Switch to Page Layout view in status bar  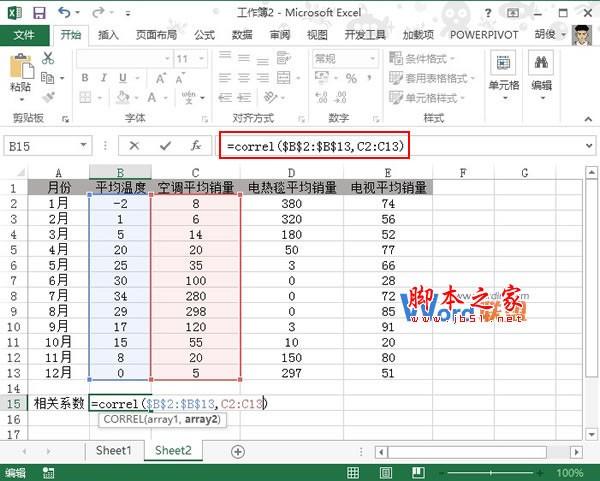pyautogui.click(x=385, y=473)
